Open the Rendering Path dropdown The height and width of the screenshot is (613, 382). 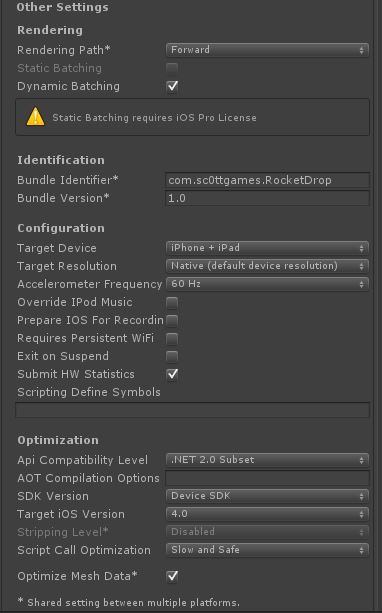click(x=267, y=50)
